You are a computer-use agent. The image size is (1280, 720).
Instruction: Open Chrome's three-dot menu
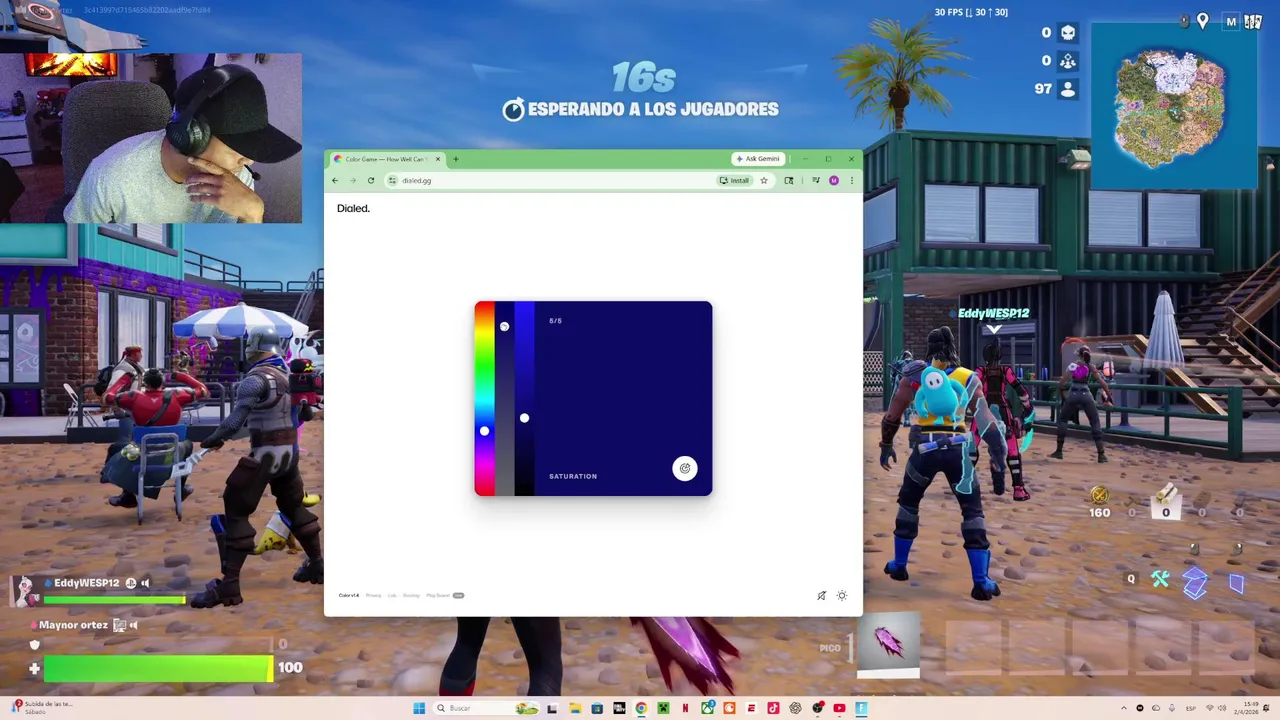click(x=852, y=180)
